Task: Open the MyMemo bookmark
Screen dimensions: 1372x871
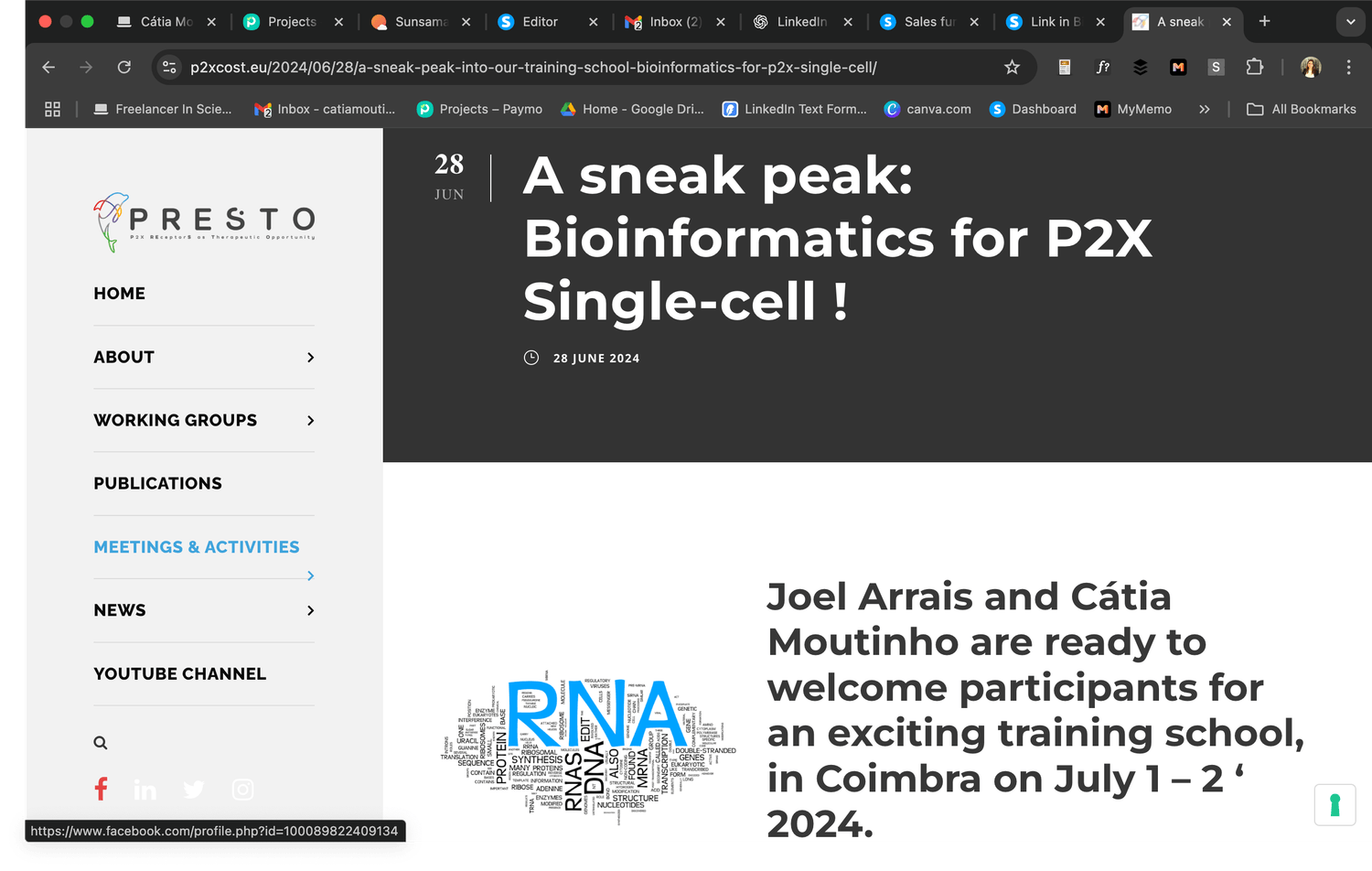Action: click(1133, 109)
